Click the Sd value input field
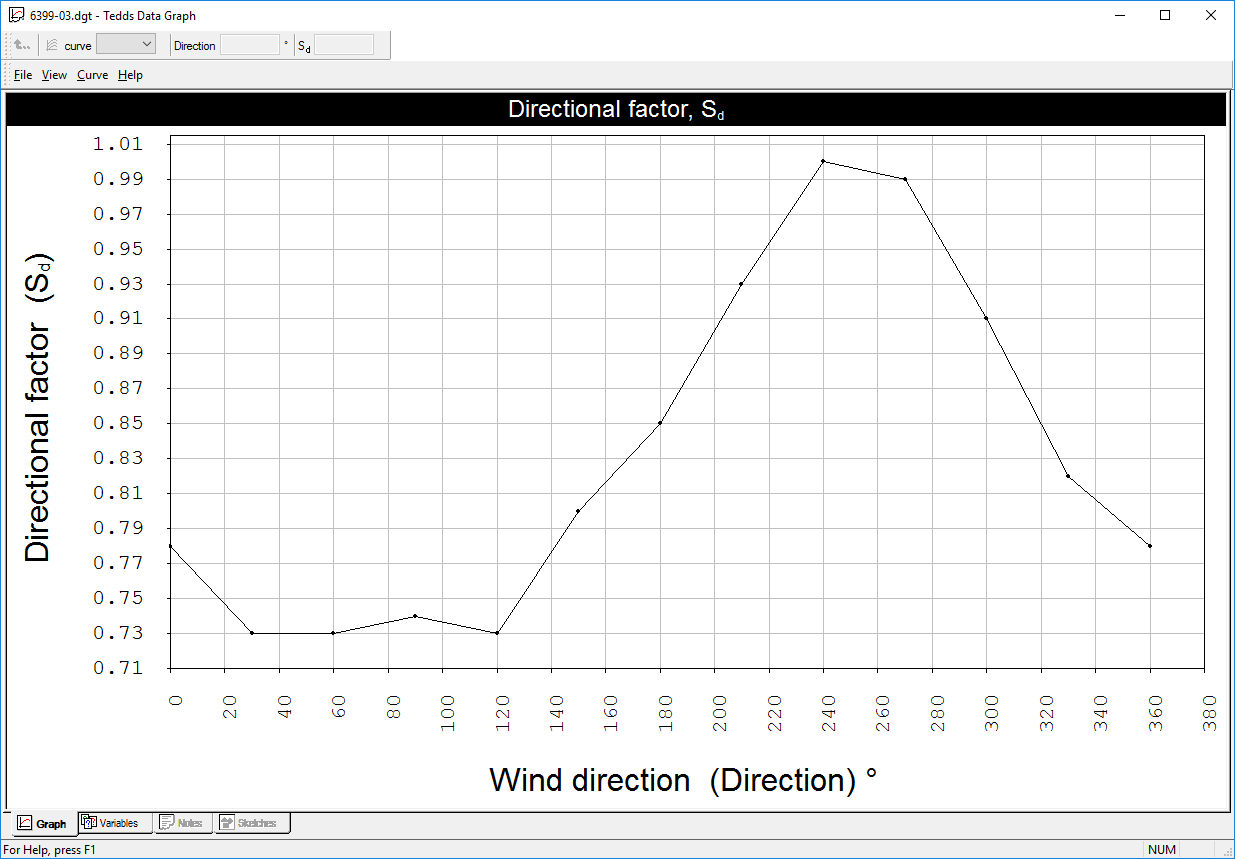This screenshot has height=859, width=1235. pos(346,44)
